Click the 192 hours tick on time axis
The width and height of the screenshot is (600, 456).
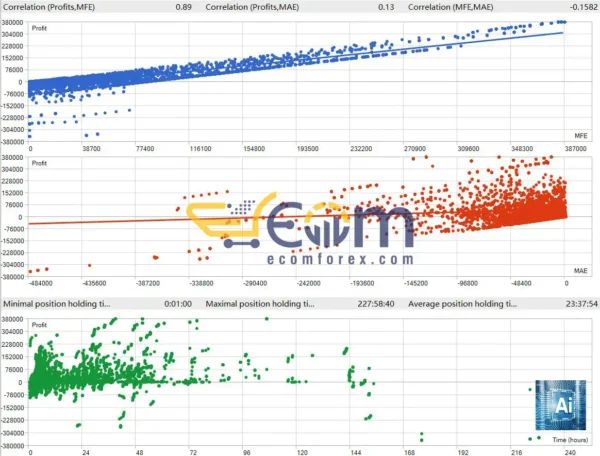(x=463, y=453)
